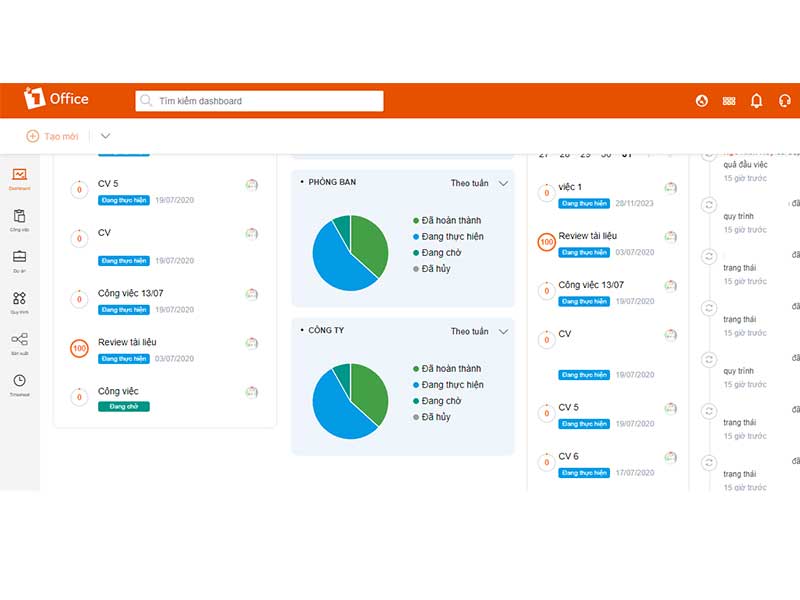Open the process grid sidebar icon
The image size is (800, 600).
click(x=19, y=302)
